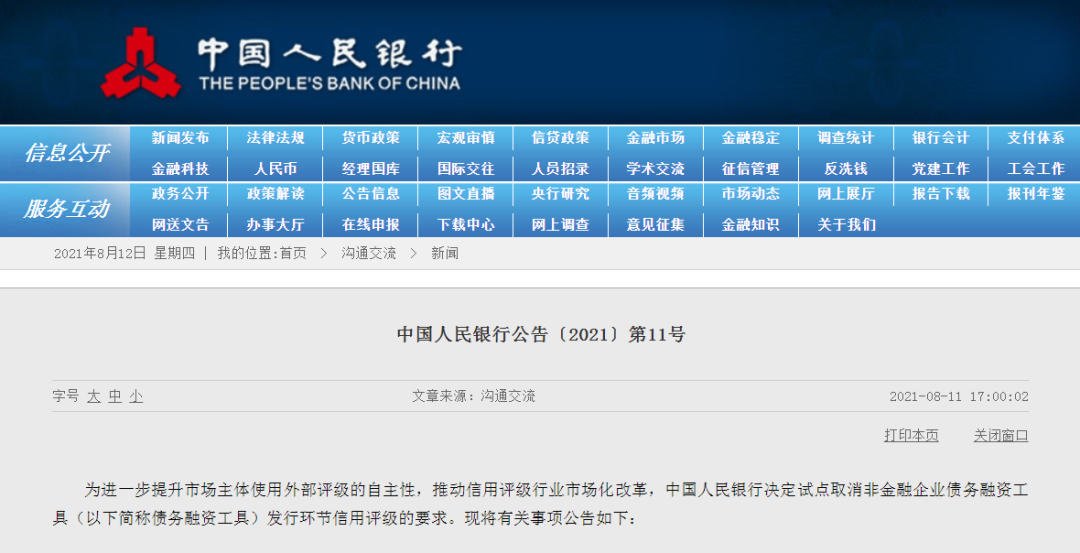Go to 党建工作
The width and height of the screenshot is (1080, 553).
[x=941, y=169]
